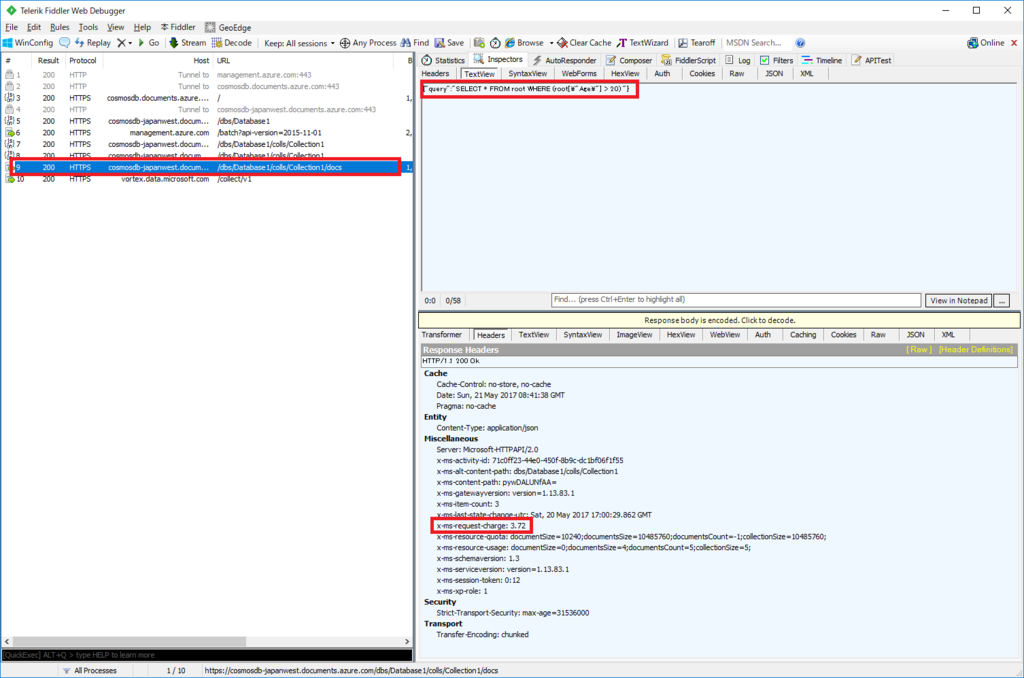Click the timer stopwatch toolbar icon

[495, 43]
